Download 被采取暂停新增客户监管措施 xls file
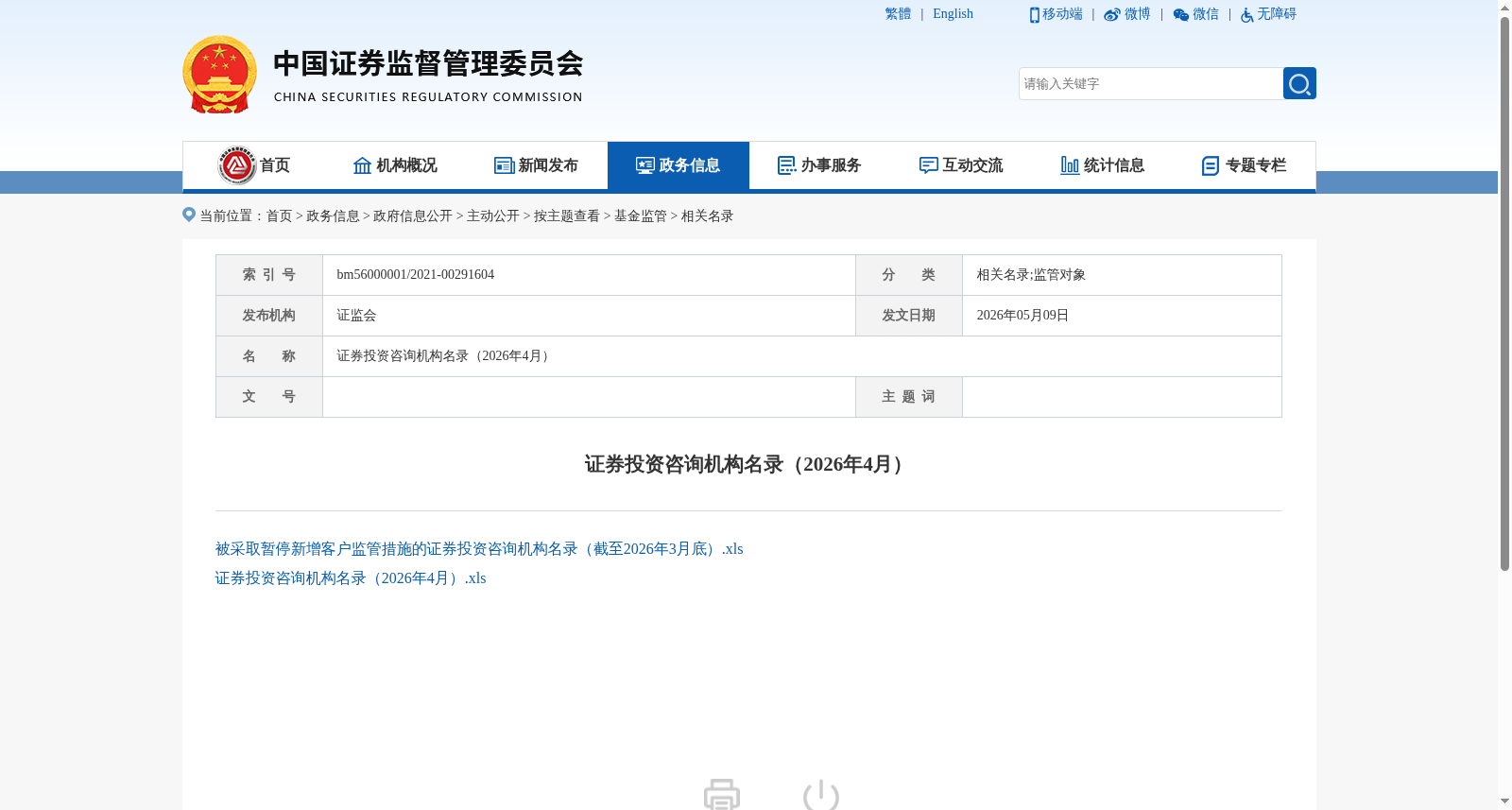 (x=479, y=549)
